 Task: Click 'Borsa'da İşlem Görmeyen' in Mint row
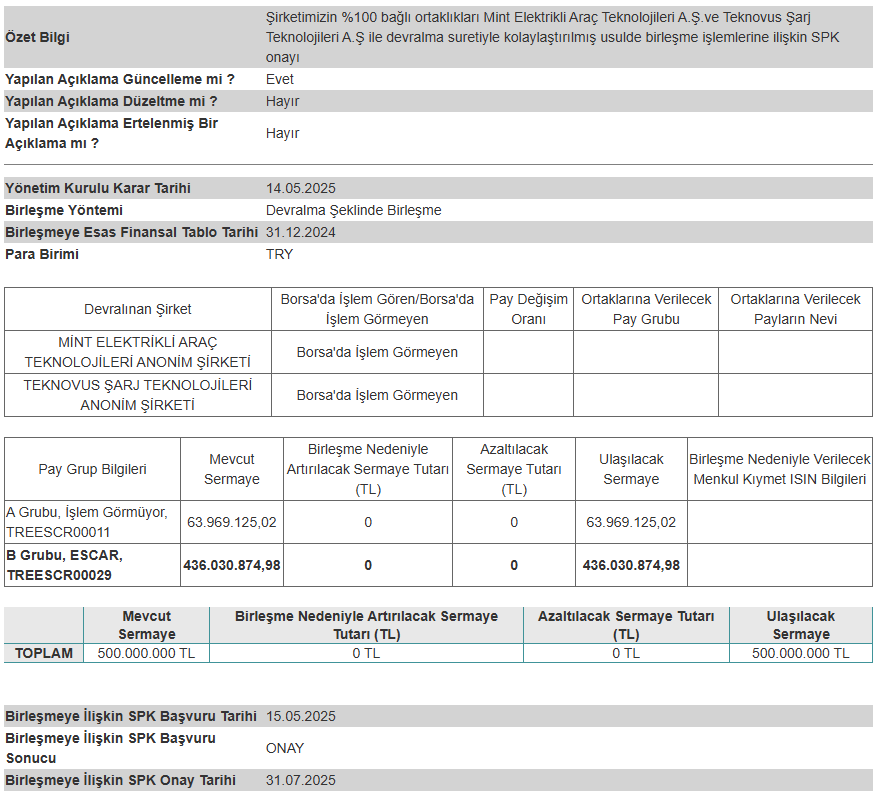377,352
